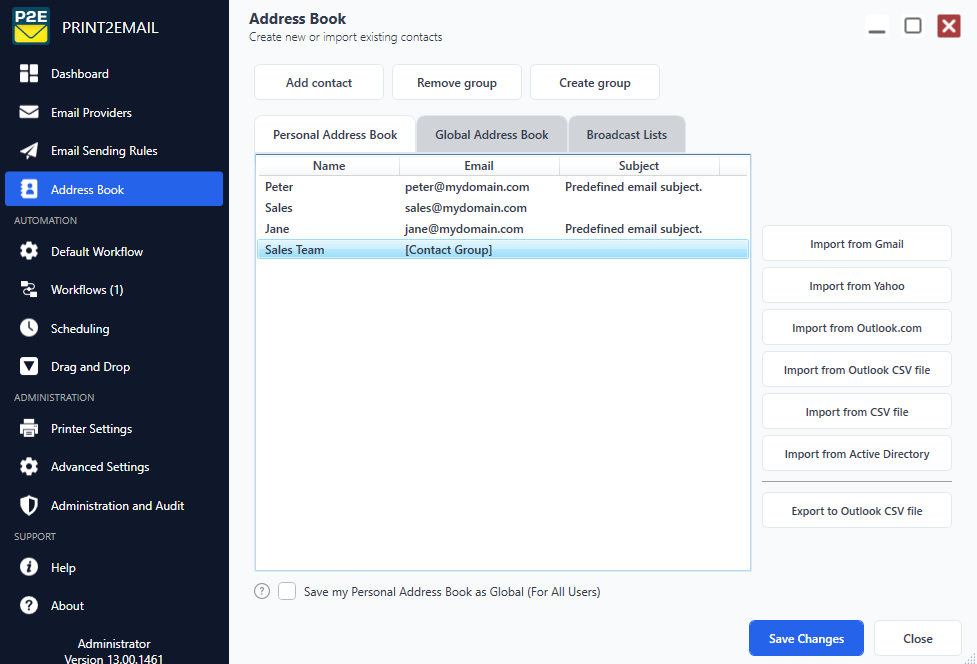Click the Save Changes button
Screen dimensions: 977x664
coord(806,638)
